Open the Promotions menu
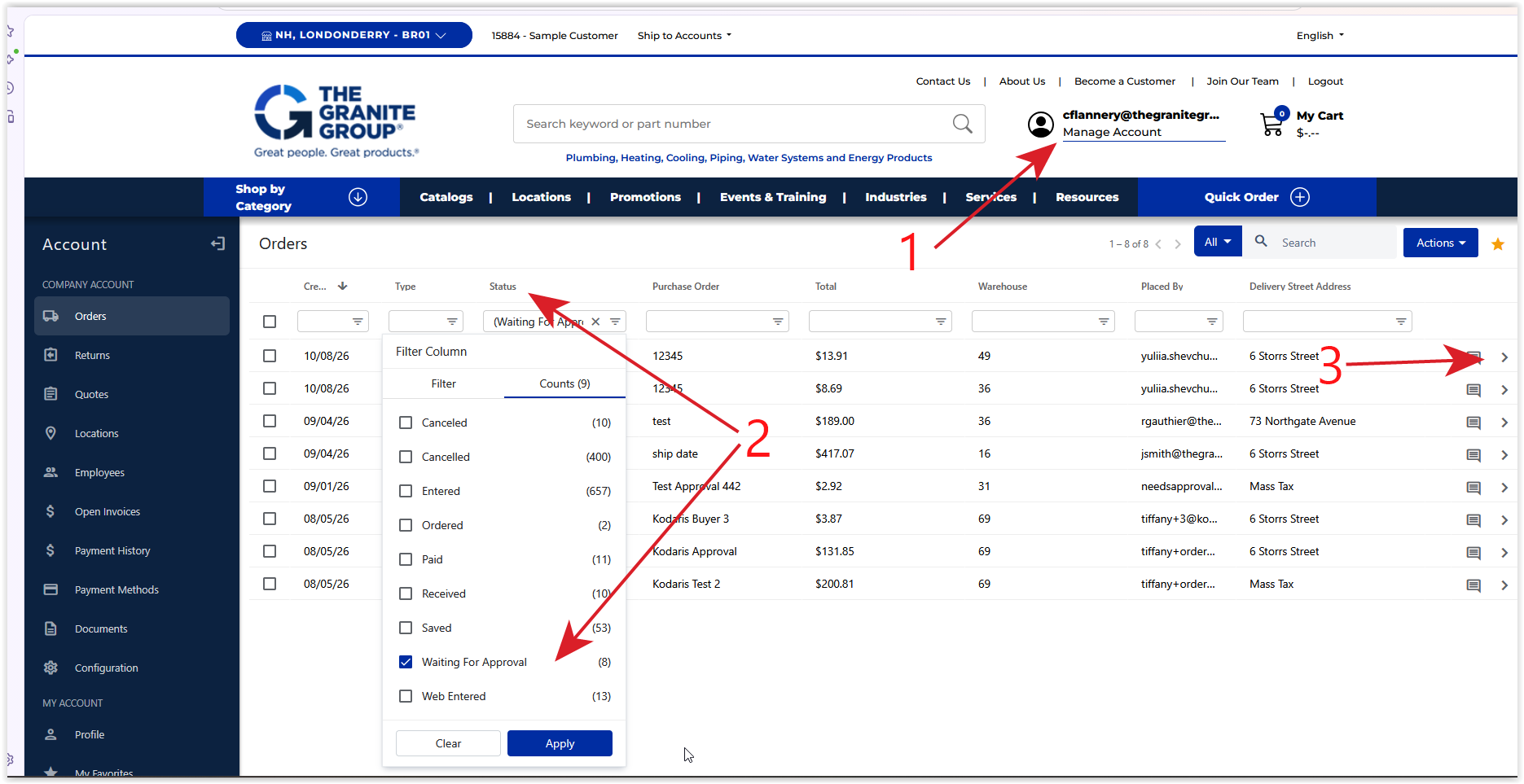Viewport: 1524px width, 784px height. 645,197
